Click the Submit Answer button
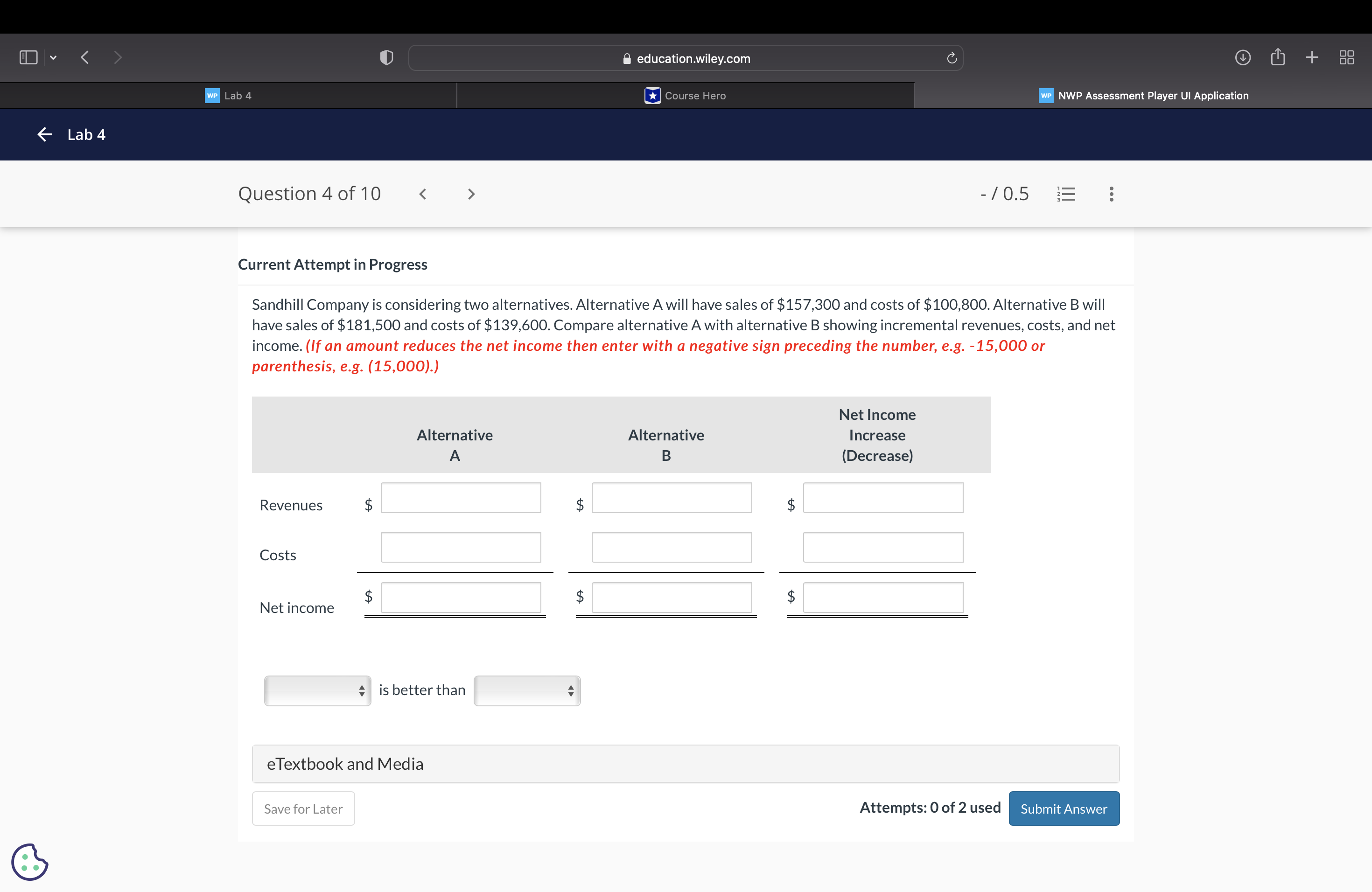This screenshot has height=892, width=1372. tap(1063, 808)
